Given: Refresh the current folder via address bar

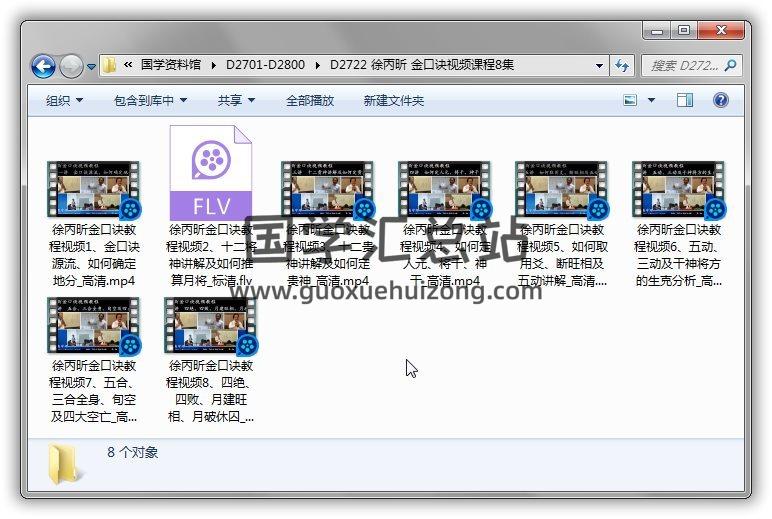Looking at the screenshot, I should point(622,66).
